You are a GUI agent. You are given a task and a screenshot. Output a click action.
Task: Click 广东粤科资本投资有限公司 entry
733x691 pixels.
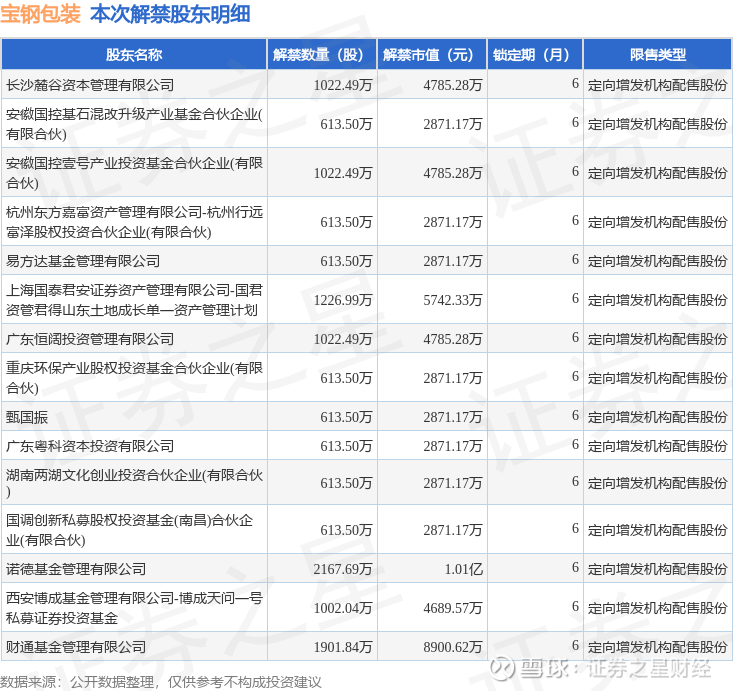tap(90, 446)
